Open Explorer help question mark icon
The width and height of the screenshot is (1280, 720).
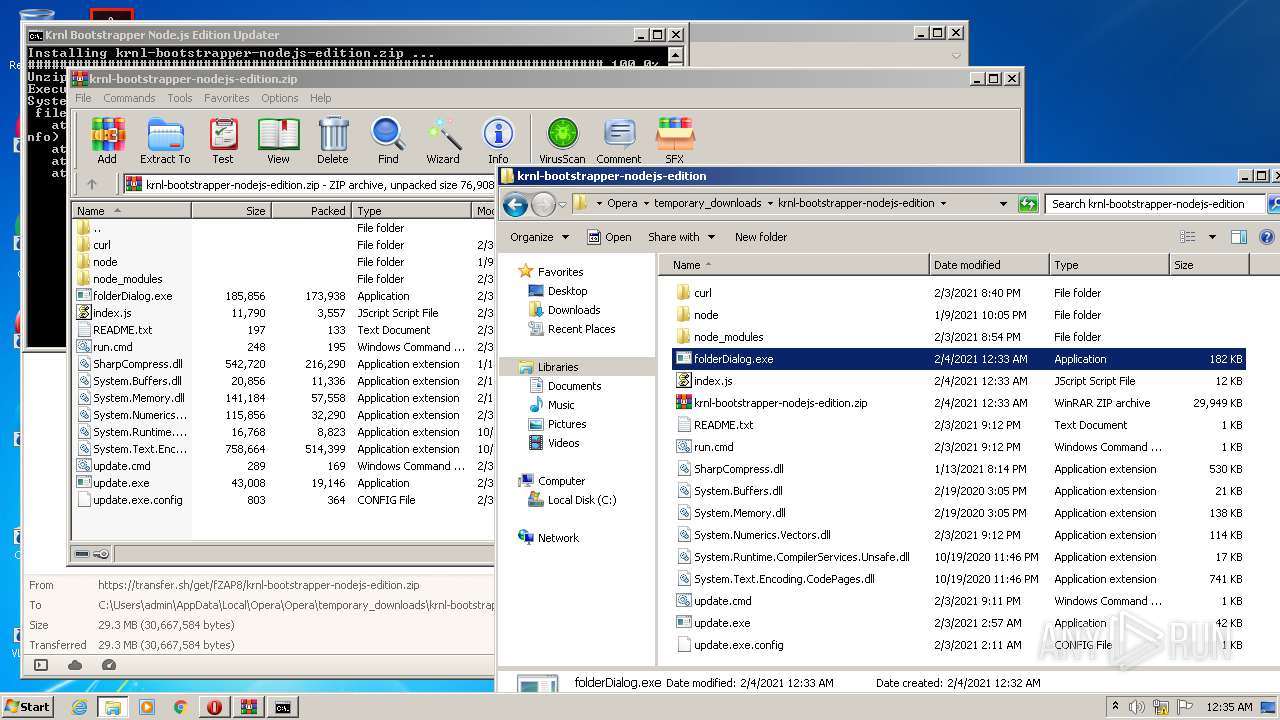1267,237
